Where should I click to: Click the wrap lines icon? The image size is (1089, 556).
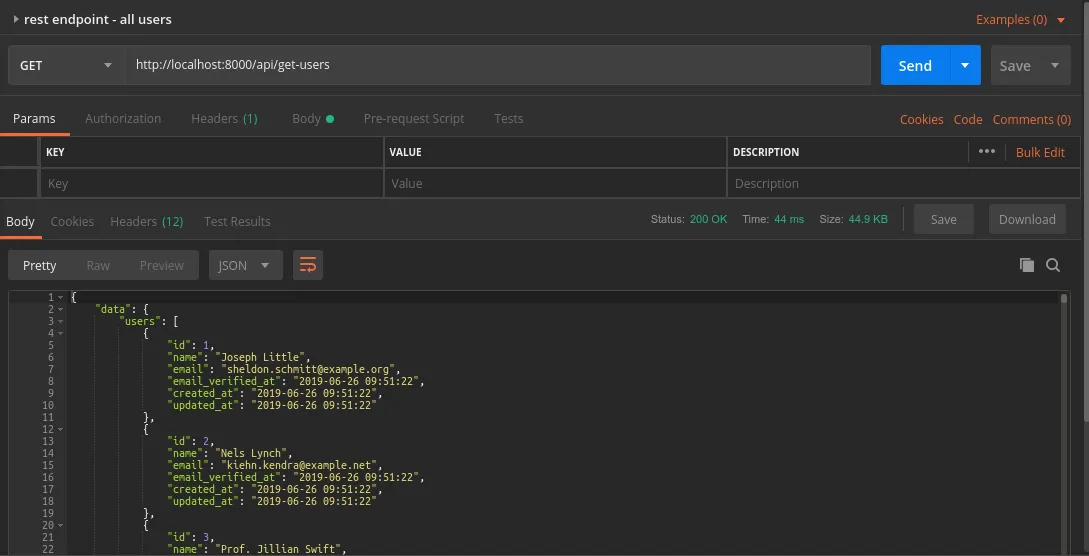click(x=308, y=265)
